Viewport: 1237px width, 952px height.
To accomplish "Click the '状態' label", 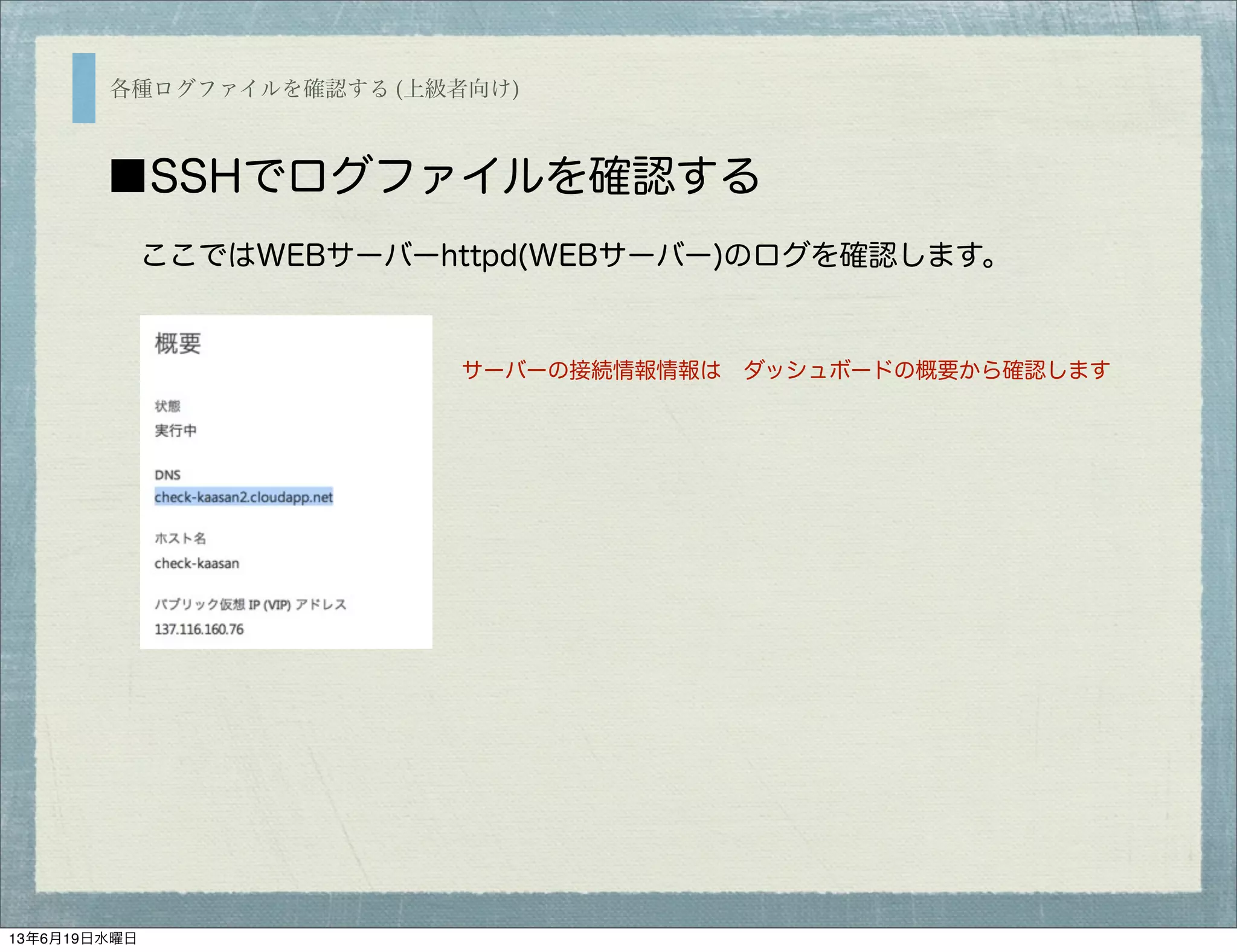I will [167, 406].
